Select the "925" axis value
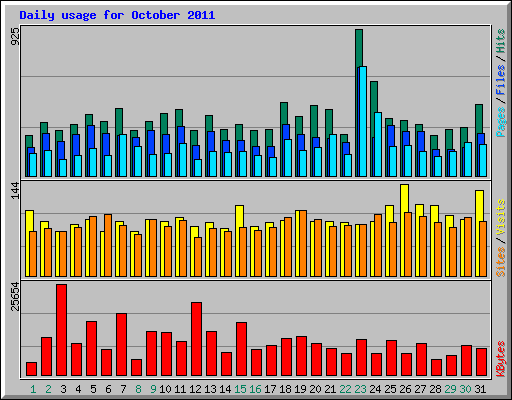512x400 pixels. (15, 36)
